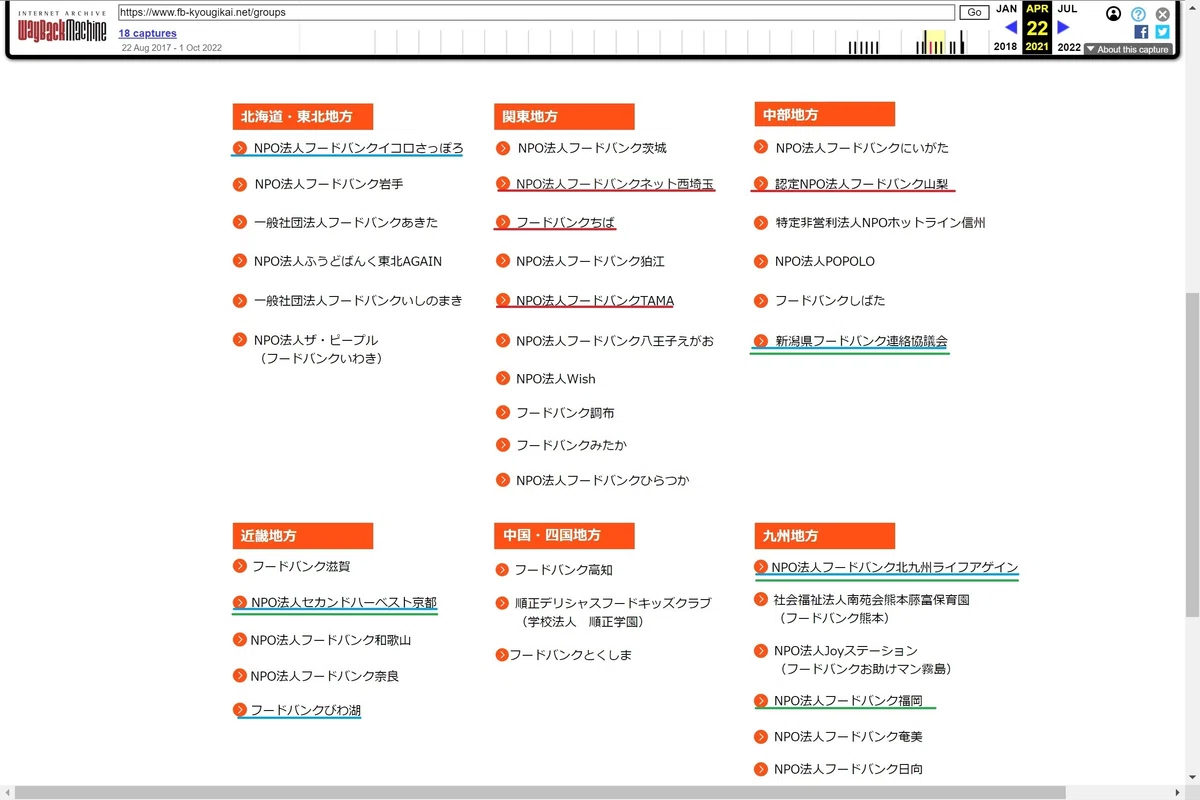Viewport: 1200px width, 800px height.
Task: Open the 18 captures link
Action: [147, 33]
